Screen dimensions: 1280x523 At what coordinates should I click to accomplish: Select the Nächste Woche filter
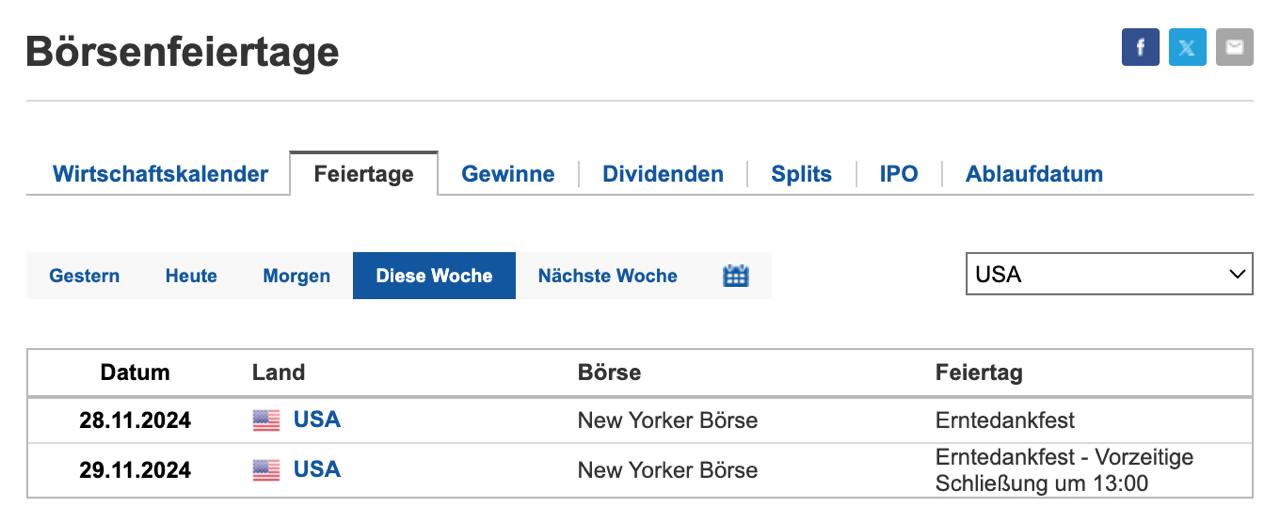[x=607, y=276]
